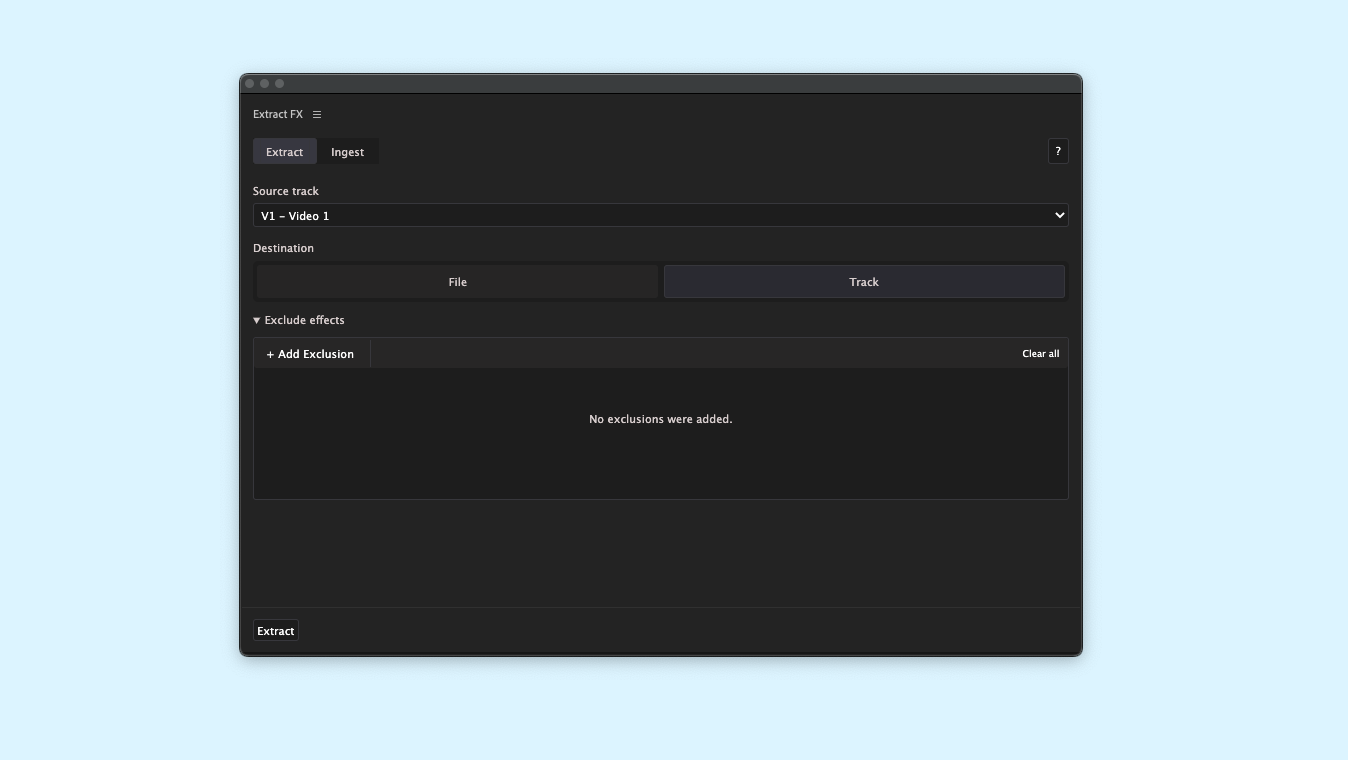Open the Extract FX panel hamburger menu
The image size is (1348, 760).
tap(317, 115)
